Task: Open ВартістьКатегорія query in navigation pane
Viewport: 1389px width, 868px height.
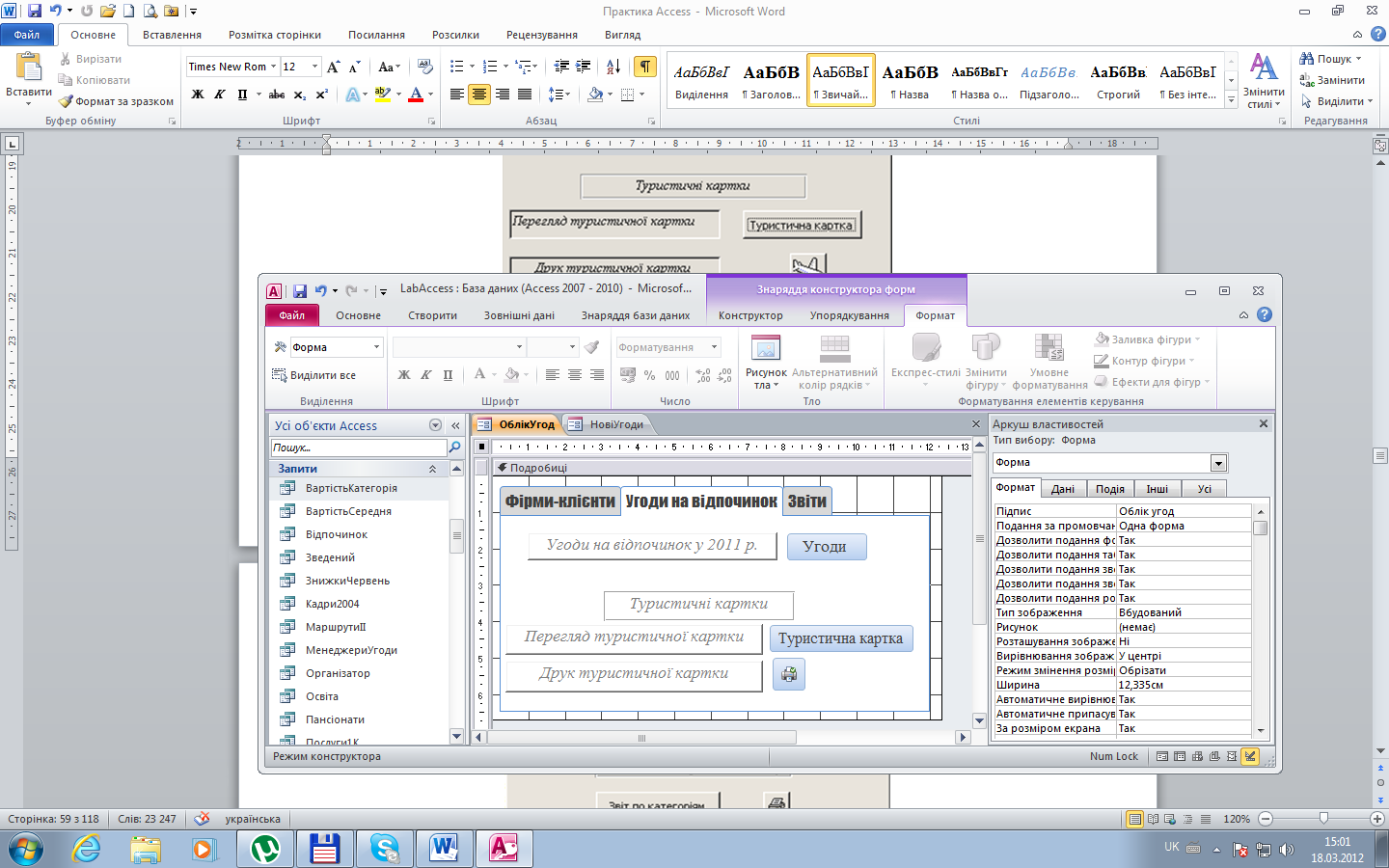Action: click(351, 488)
